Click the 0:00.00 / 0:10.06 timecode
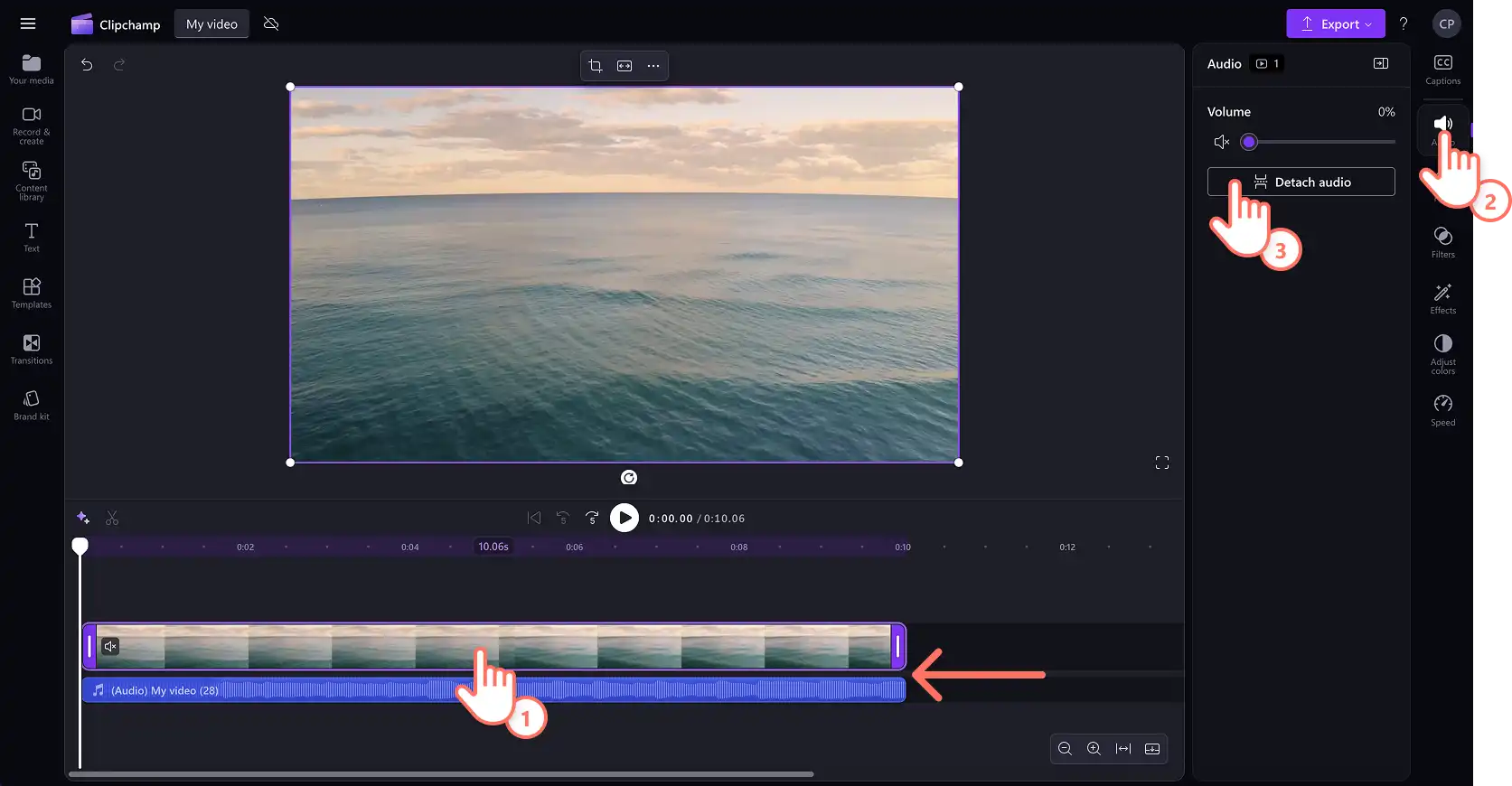1512x786 pixels. click(697, 519)
